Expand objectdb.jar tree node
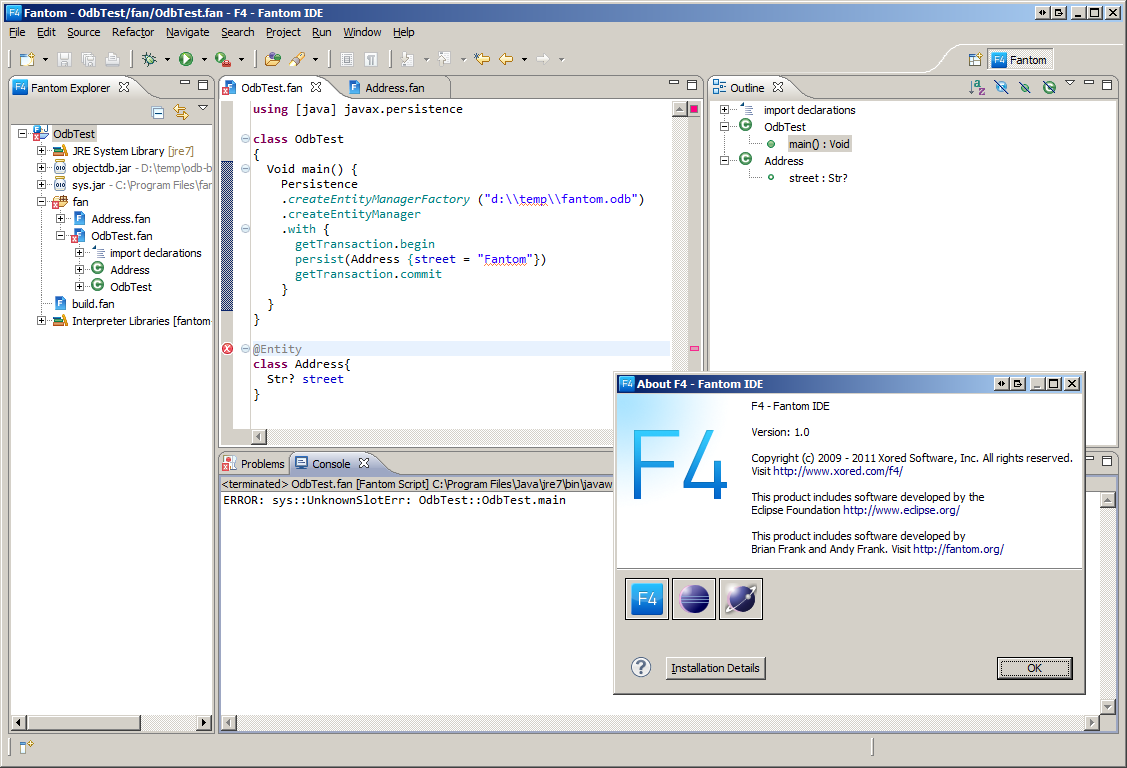 tap(41, 168)
